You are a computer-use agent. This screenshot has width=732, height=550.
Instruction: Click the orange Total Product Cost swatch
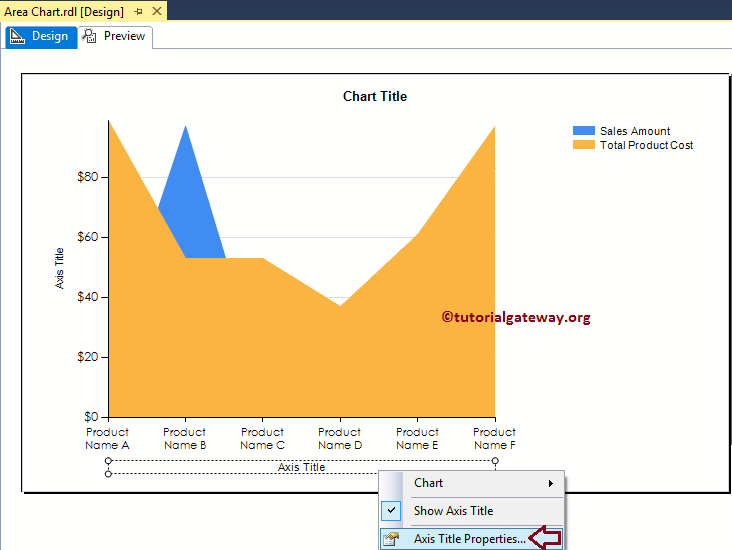[x=584, y=145]
